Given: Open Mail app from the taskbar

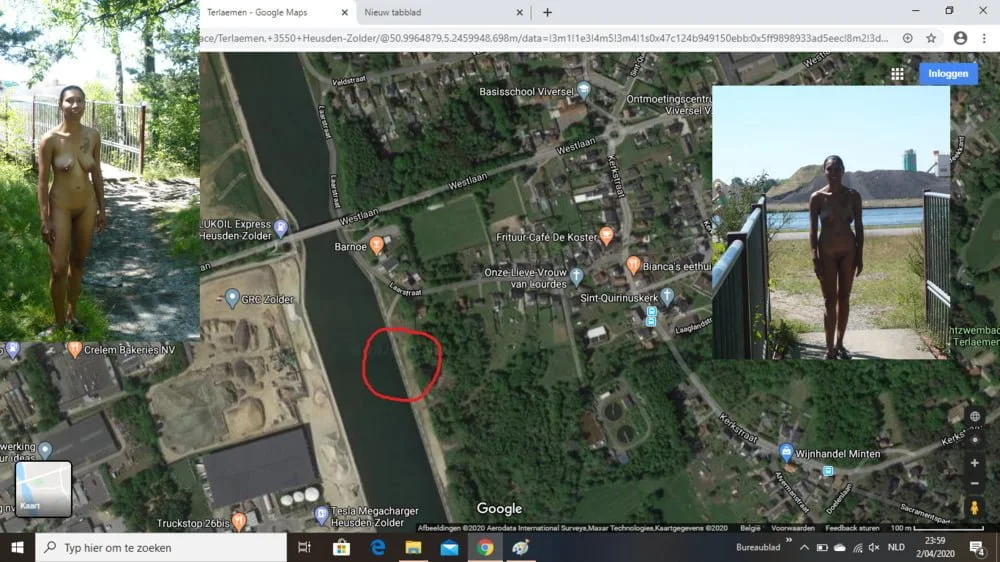Looking at the screenshot, I should coord(450,547).
